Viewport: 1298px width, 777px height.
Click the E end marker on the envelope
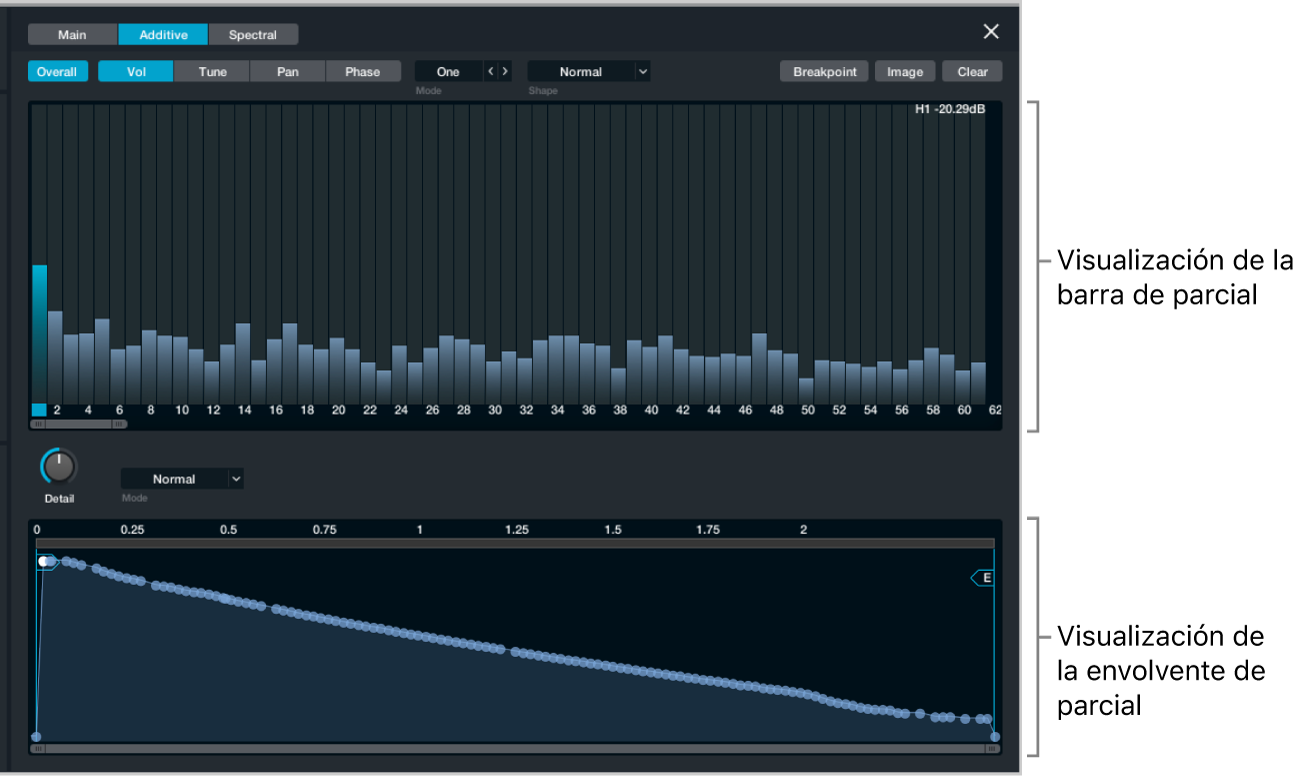984,578
